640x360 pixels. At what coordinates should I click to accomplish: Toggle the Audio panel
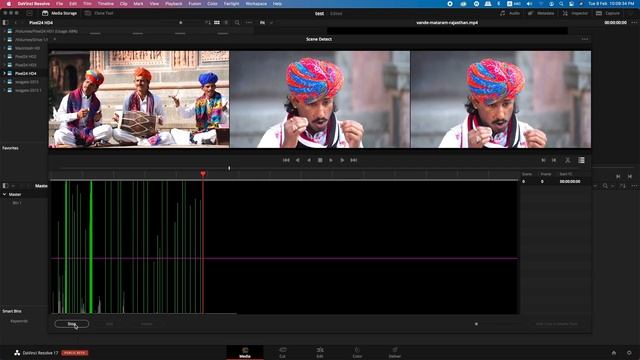(510, 13)
